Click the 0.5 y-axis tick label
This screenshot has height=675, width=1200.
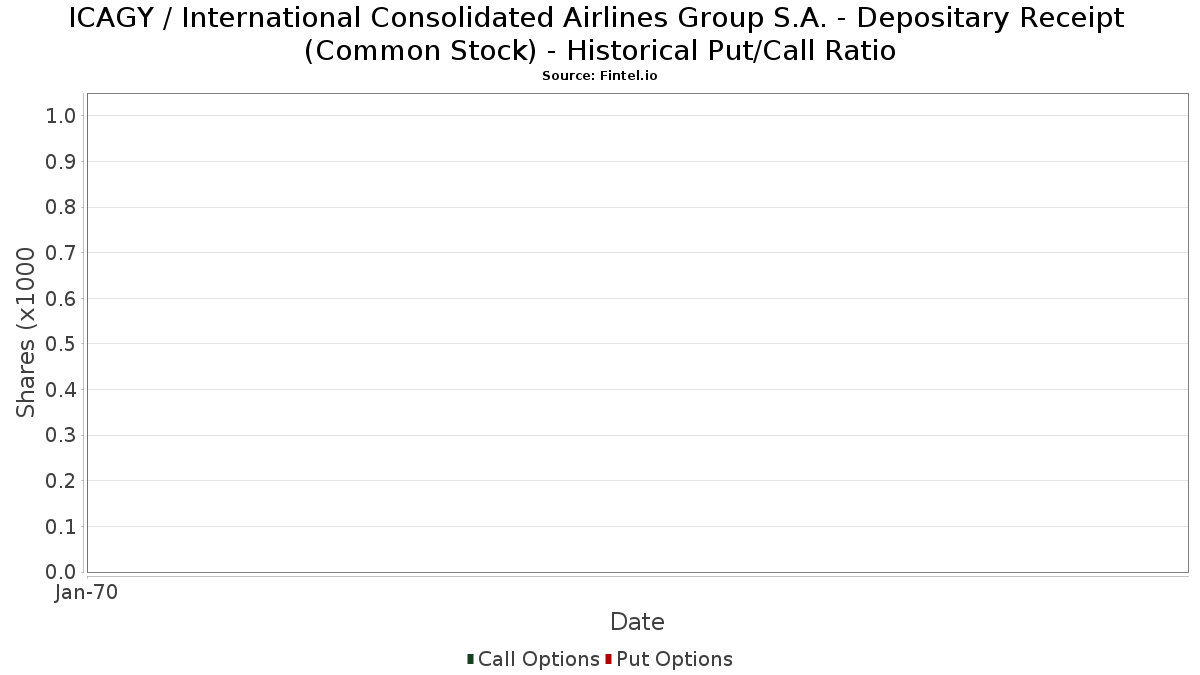pos(61,344)
